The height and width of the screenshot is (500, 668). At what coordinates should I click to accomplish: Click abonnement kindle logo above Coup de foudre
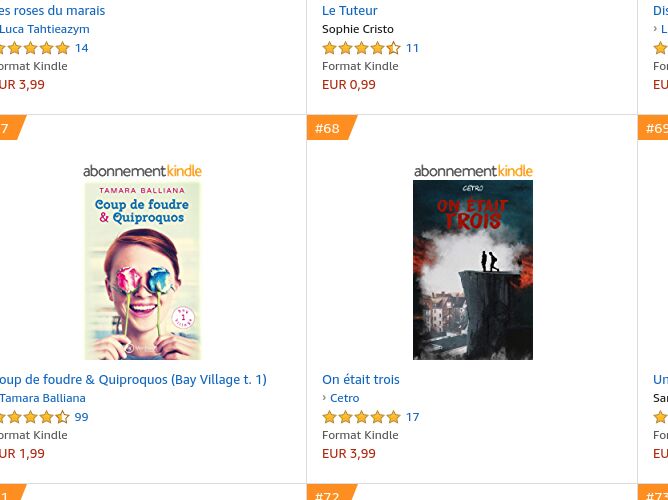(142, 171)
